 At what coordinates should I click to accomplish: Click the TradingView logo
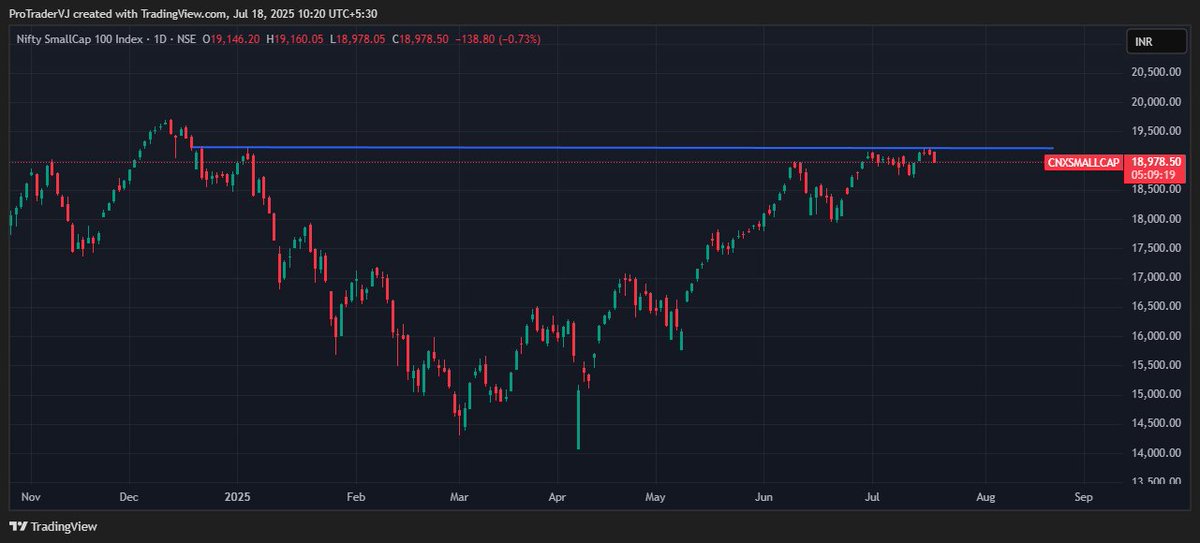(54, 526)
